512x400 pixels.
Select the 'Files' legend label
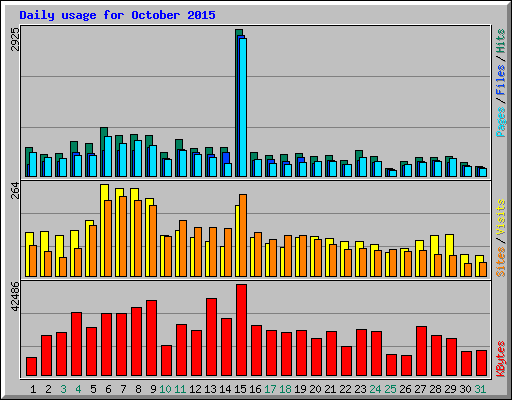point(500,80)
